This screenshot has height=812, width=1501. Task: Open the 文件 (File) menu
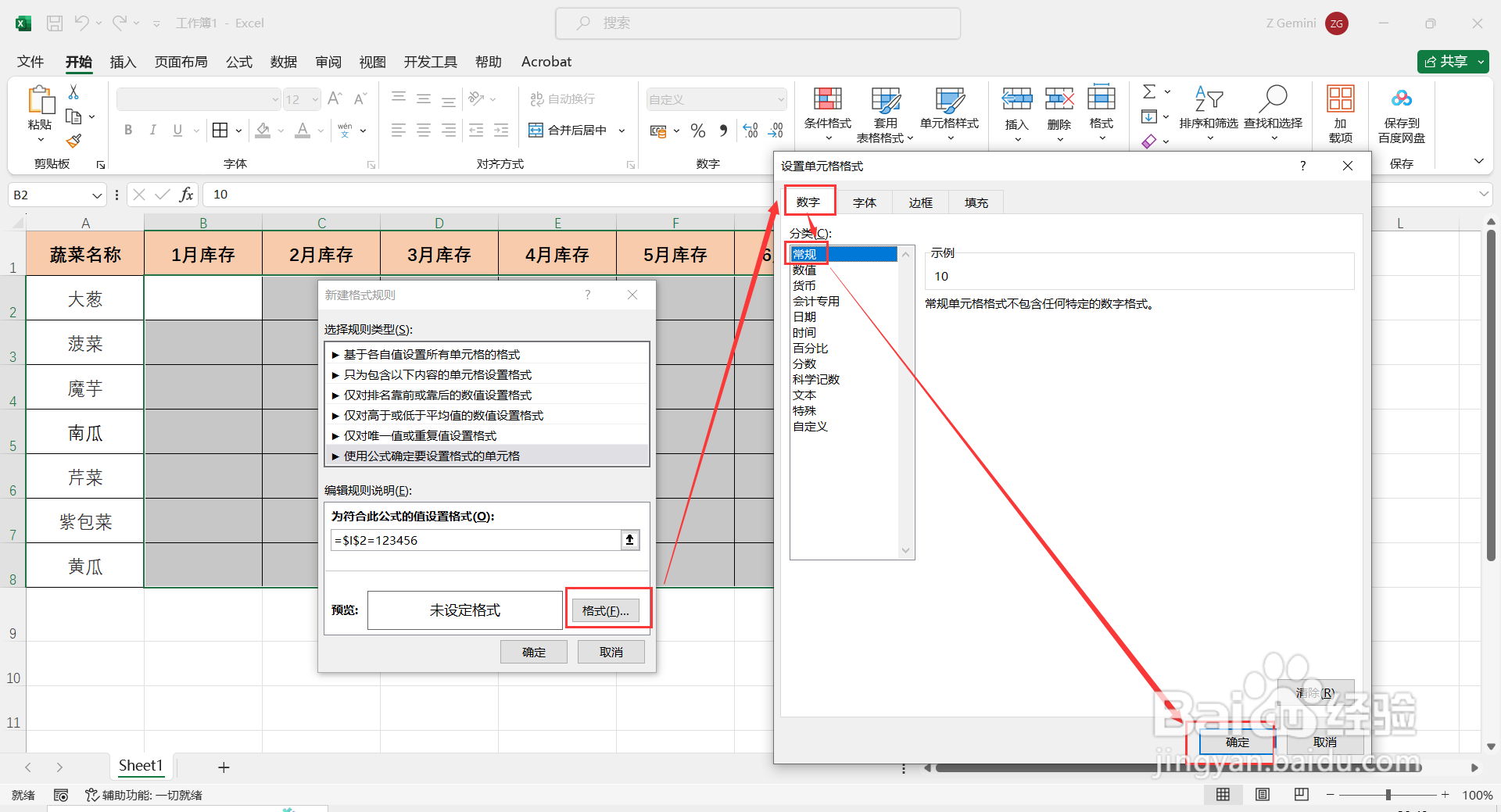point(30,62)
